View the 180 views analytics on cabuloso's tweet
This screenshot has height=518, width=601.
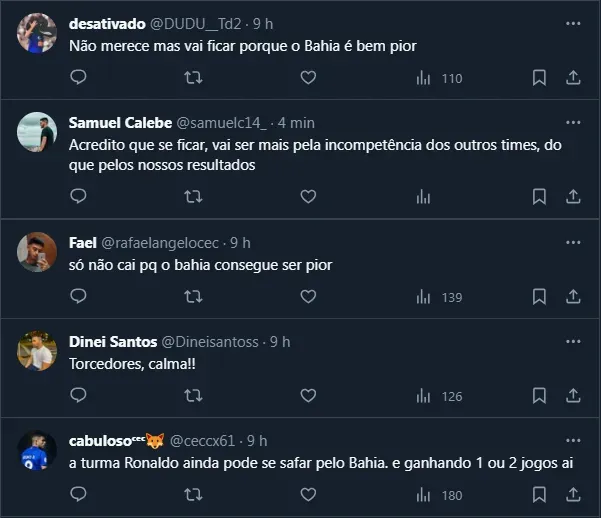438,494
